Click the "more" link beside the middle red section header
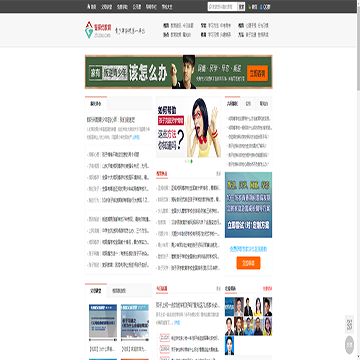Image resolution: width=360 pixels, height=360 pixels. pos(218,174)
